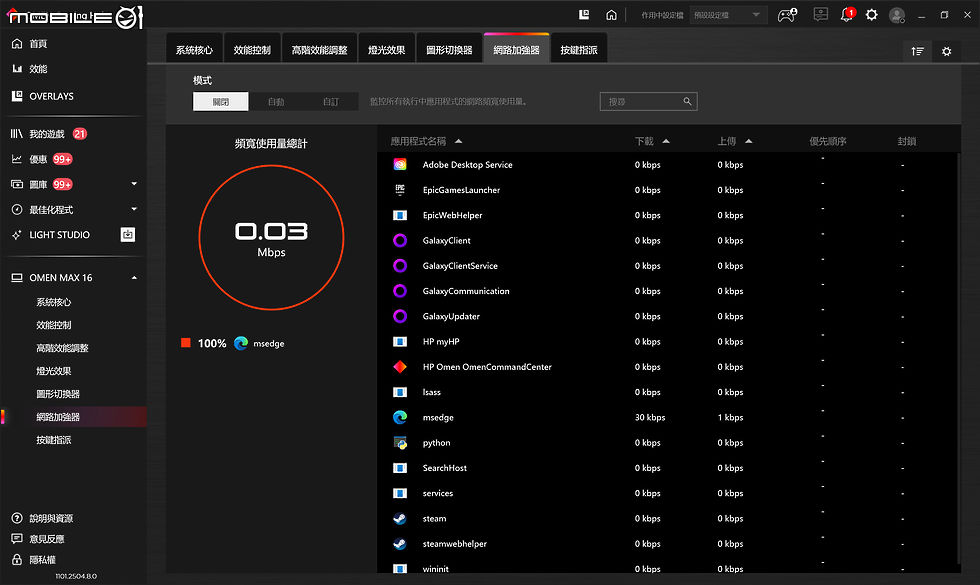Open 效能控制 under OMEN MAX 16 sidebar
Image resolution: width=980 pixels, height=585 pixels.
click(x=54, y=325)
